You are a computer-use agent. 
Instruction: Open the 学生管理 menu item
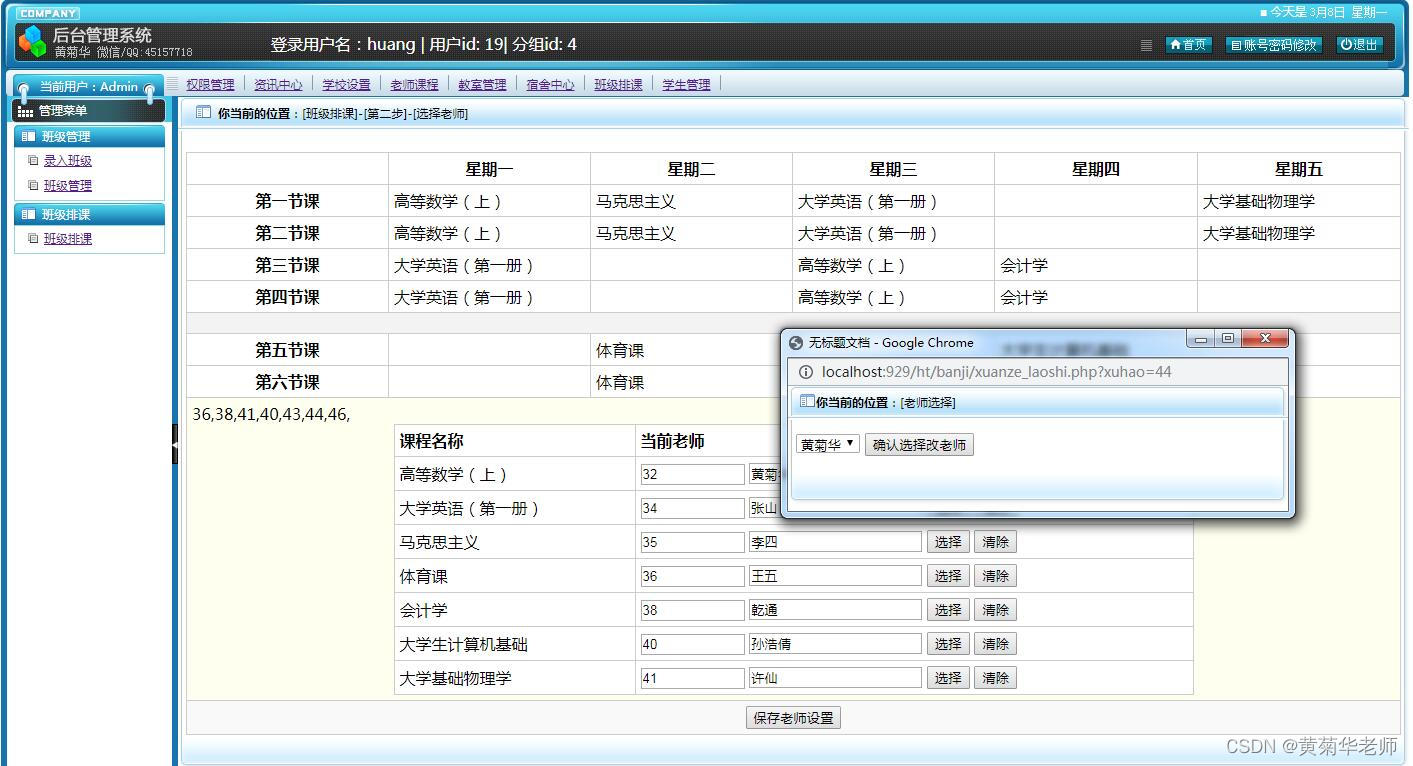[686, 83]
